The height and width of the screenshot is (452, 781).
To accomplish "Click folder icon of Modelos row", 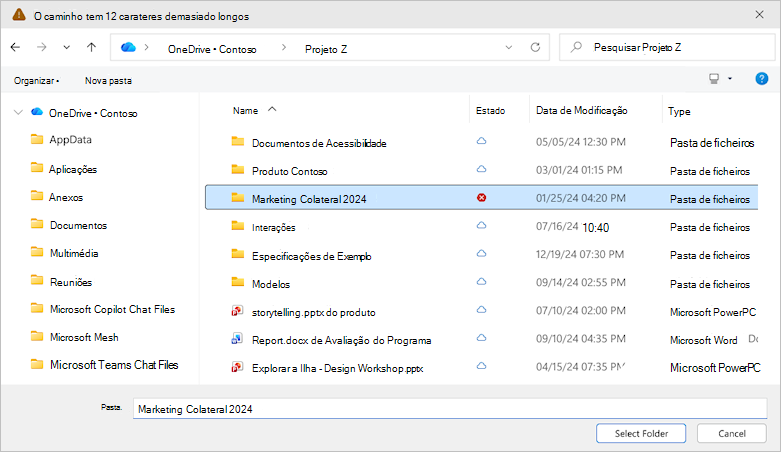I will tap(238, 283).
